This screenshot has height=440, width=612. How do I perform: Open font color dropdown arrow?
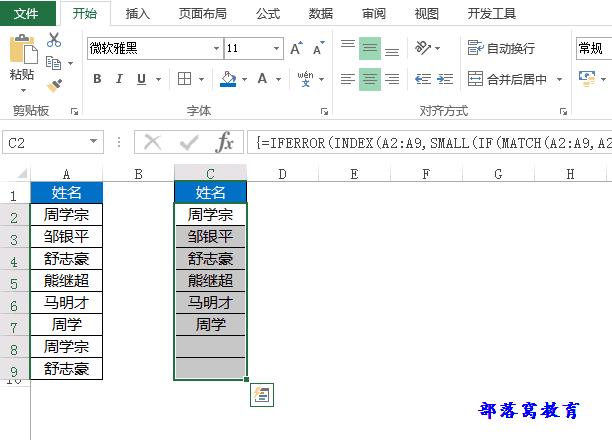[x=278, y=79]
